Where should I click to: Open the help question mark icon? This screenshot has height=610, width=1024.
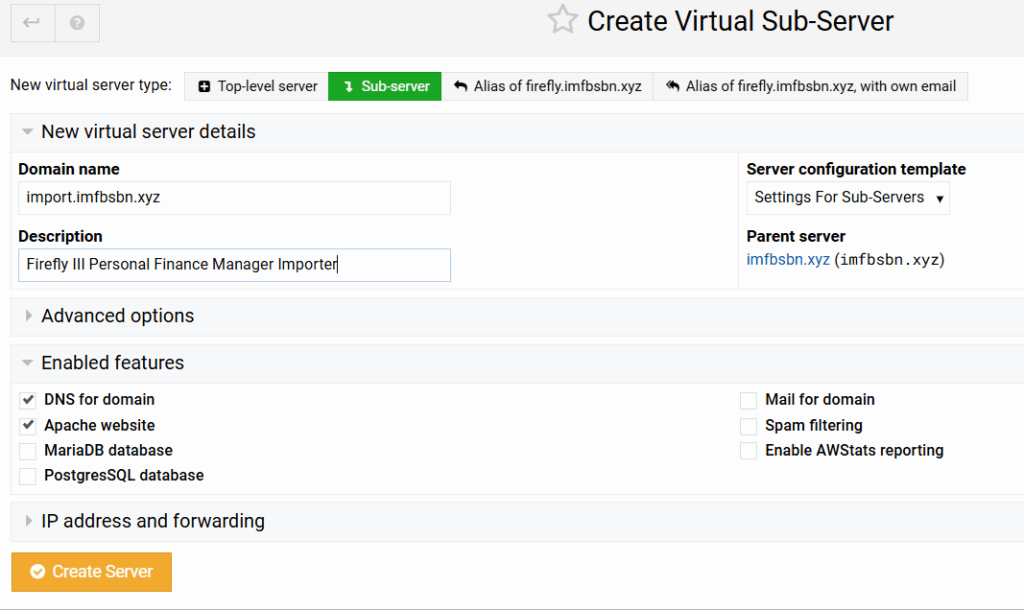77,22
